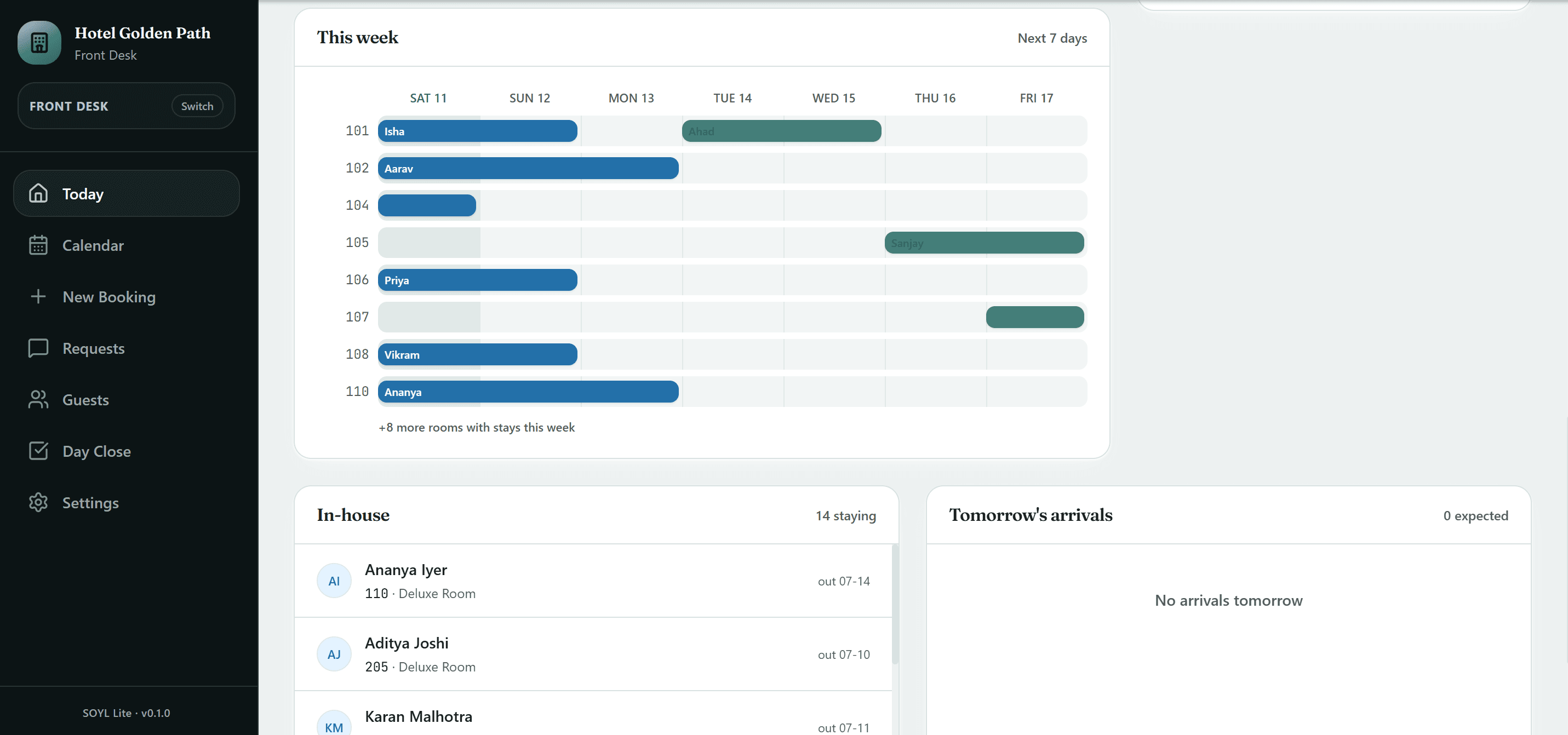This screenshot has width=1568, height=735.
Task: Open Karan Malhotra in-house guest row
Action: (x=593, y=713)
